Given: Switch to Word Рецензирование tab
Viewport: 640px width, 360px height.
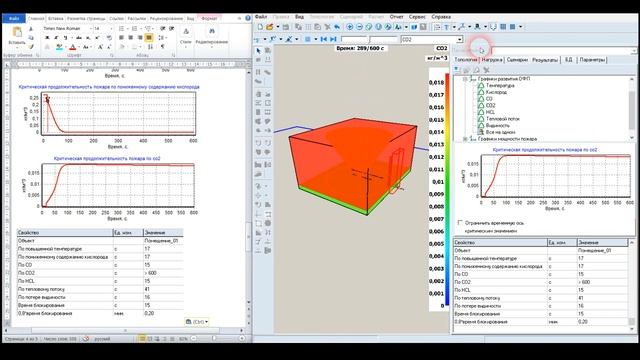Looking at the screenshot, I should [x=166, y=18].
